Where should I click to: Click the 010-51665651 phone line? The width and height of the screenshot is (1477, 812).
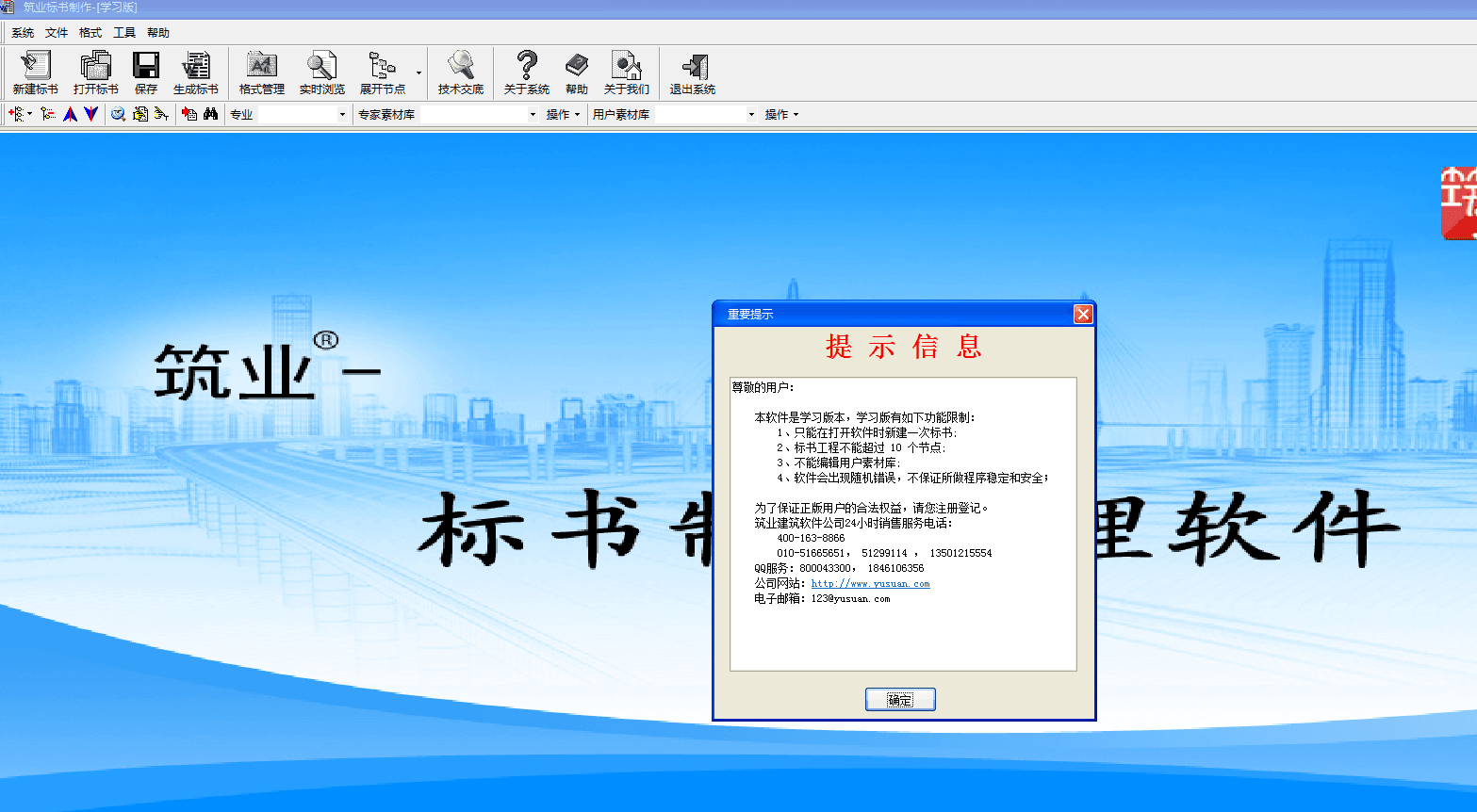click(x=884, y=553)
